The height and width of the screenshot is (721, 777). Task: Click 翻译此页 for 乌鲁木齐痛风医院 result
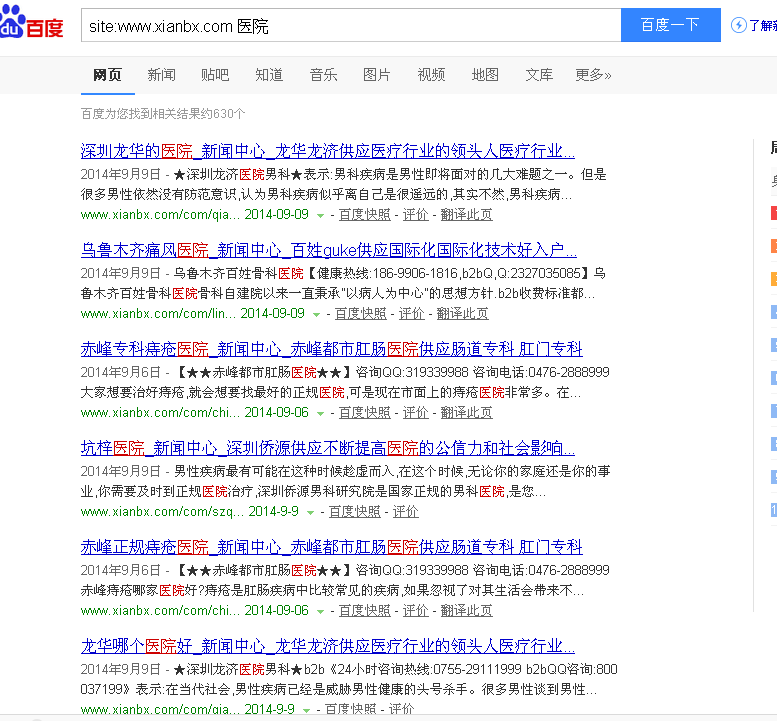point(462,314)
